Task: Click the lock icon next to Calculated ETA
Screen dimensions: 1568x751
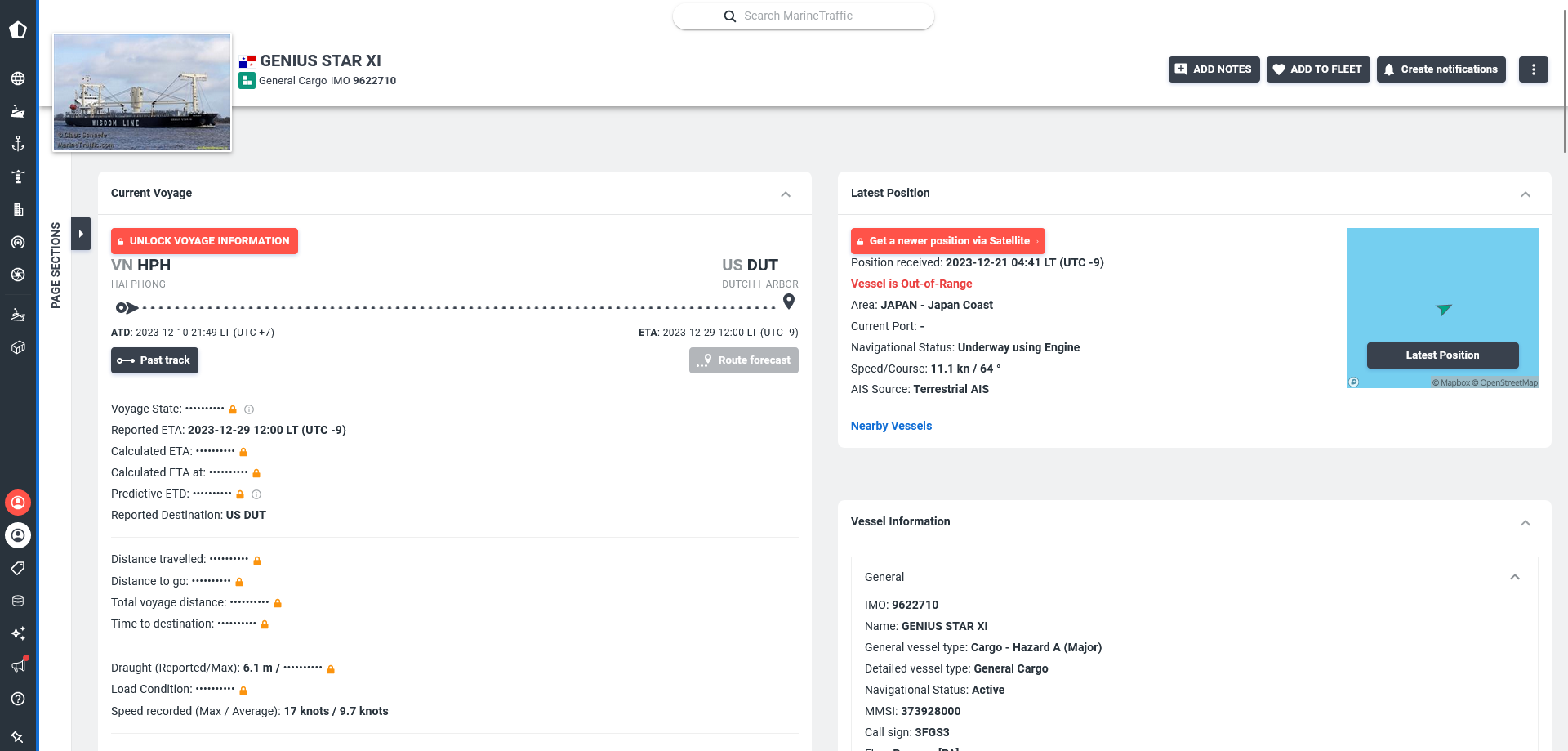Action: [x=243, y=452]
